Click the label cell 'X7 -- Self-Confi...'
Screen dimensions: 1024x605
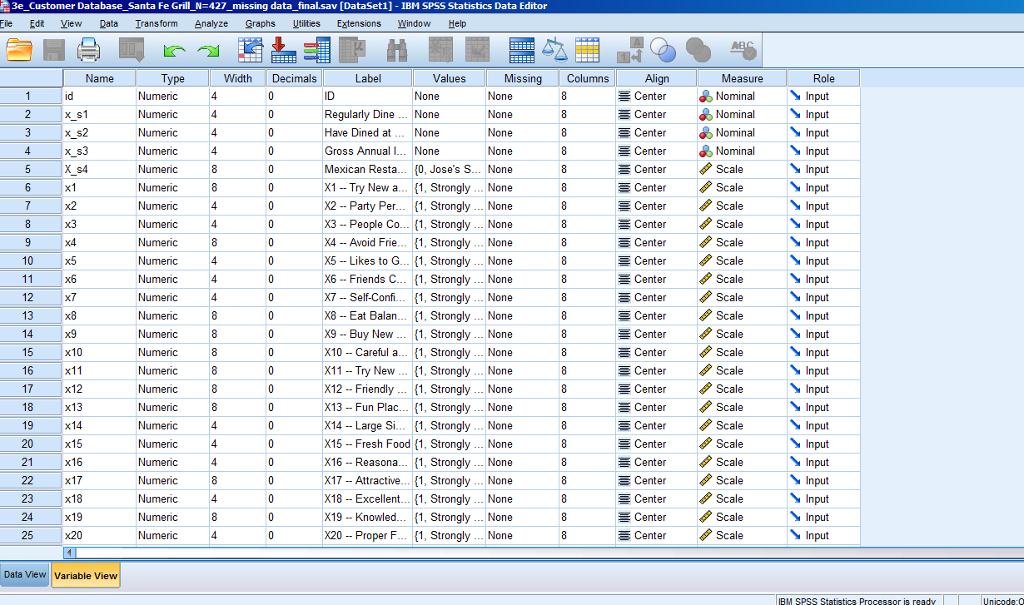[x=368, y=297]
